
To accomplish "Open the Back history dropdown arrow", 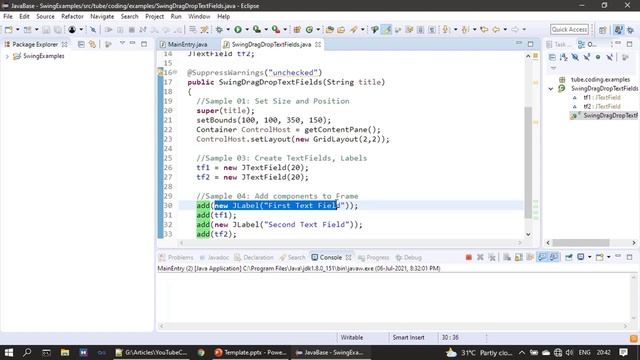I will (x=505, y=29).
